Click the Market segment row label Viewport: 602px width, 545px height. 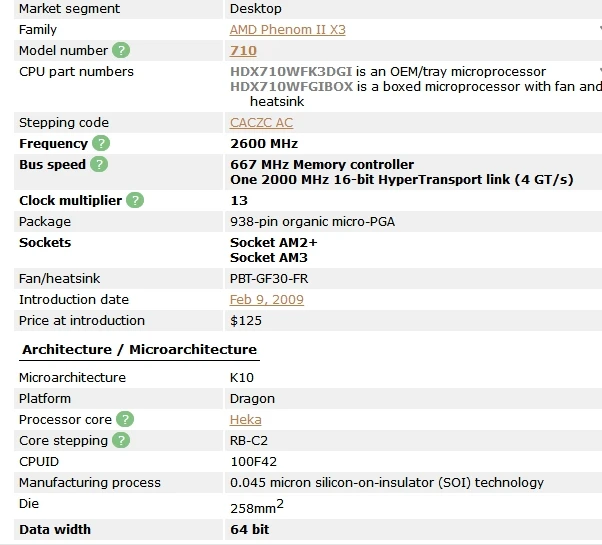(69, 9)
